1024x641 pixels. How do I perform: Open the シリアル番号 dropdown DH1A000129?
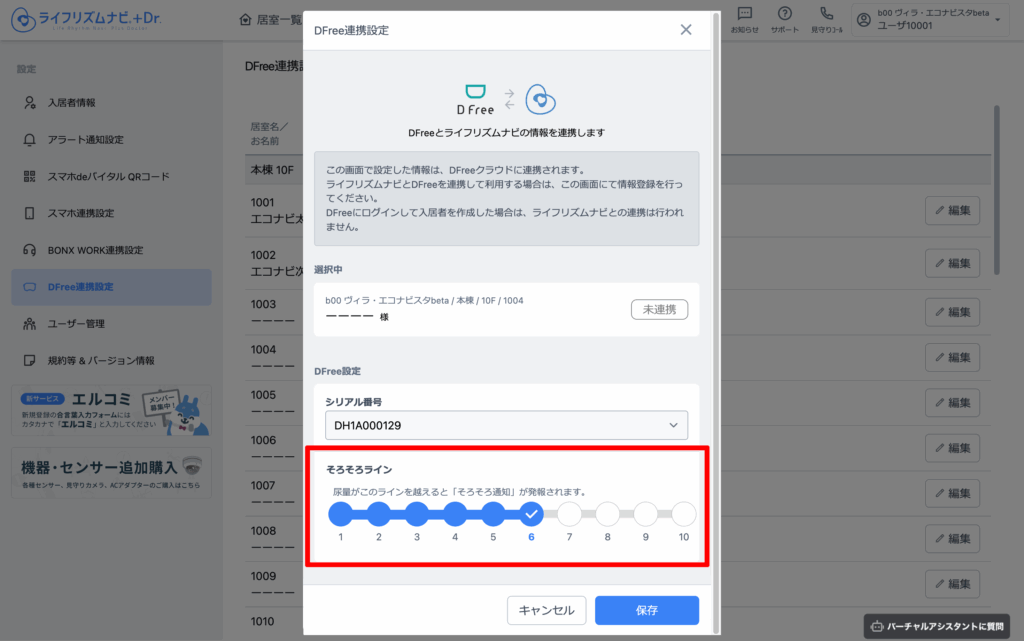point(506,425)
